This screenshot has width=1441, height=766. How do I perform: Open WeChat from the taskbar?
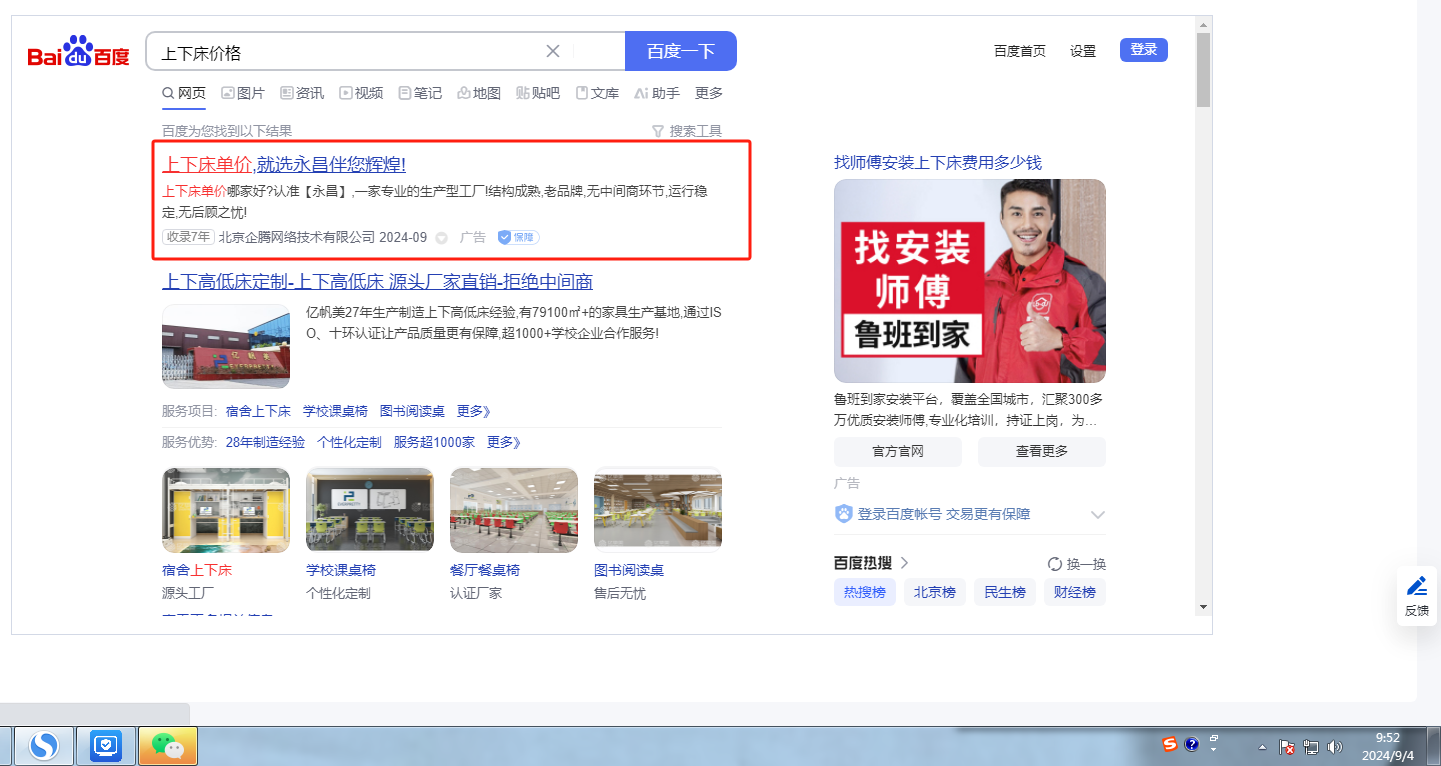(168, 746)
